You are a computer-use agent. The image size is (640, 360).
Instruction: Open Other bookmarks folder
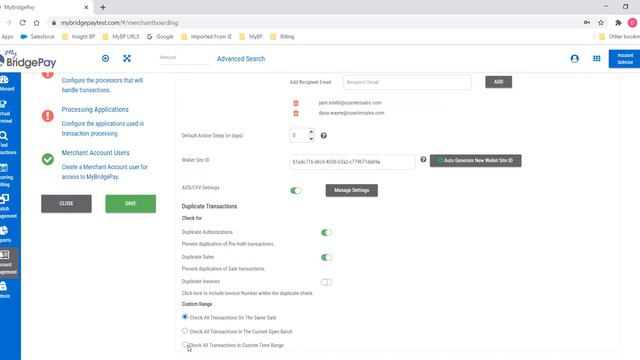tap(619, 37)
